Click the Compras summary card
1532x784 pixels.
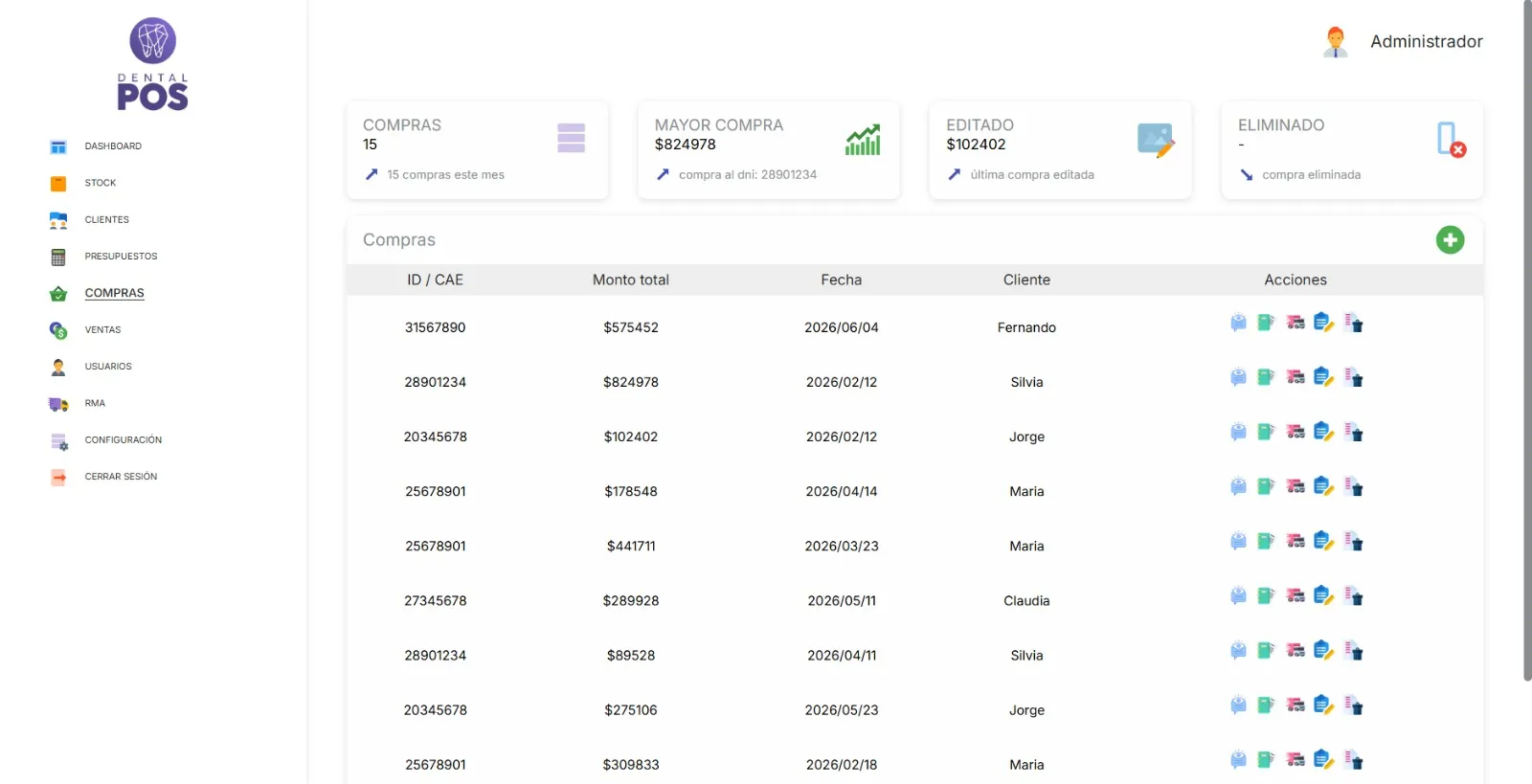[477, 150]
